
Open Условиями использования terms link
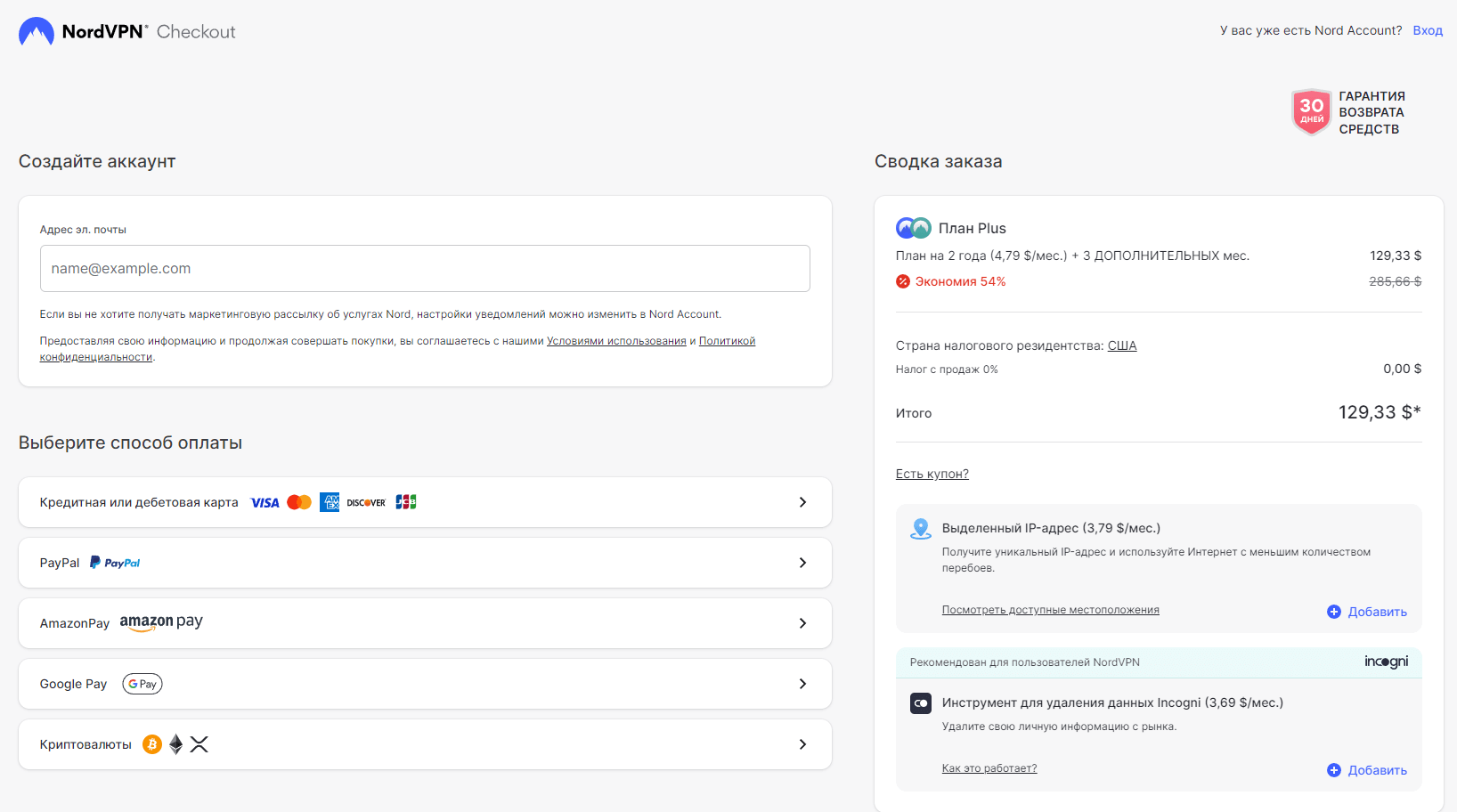pyautogui.click(x=616, y=341)
